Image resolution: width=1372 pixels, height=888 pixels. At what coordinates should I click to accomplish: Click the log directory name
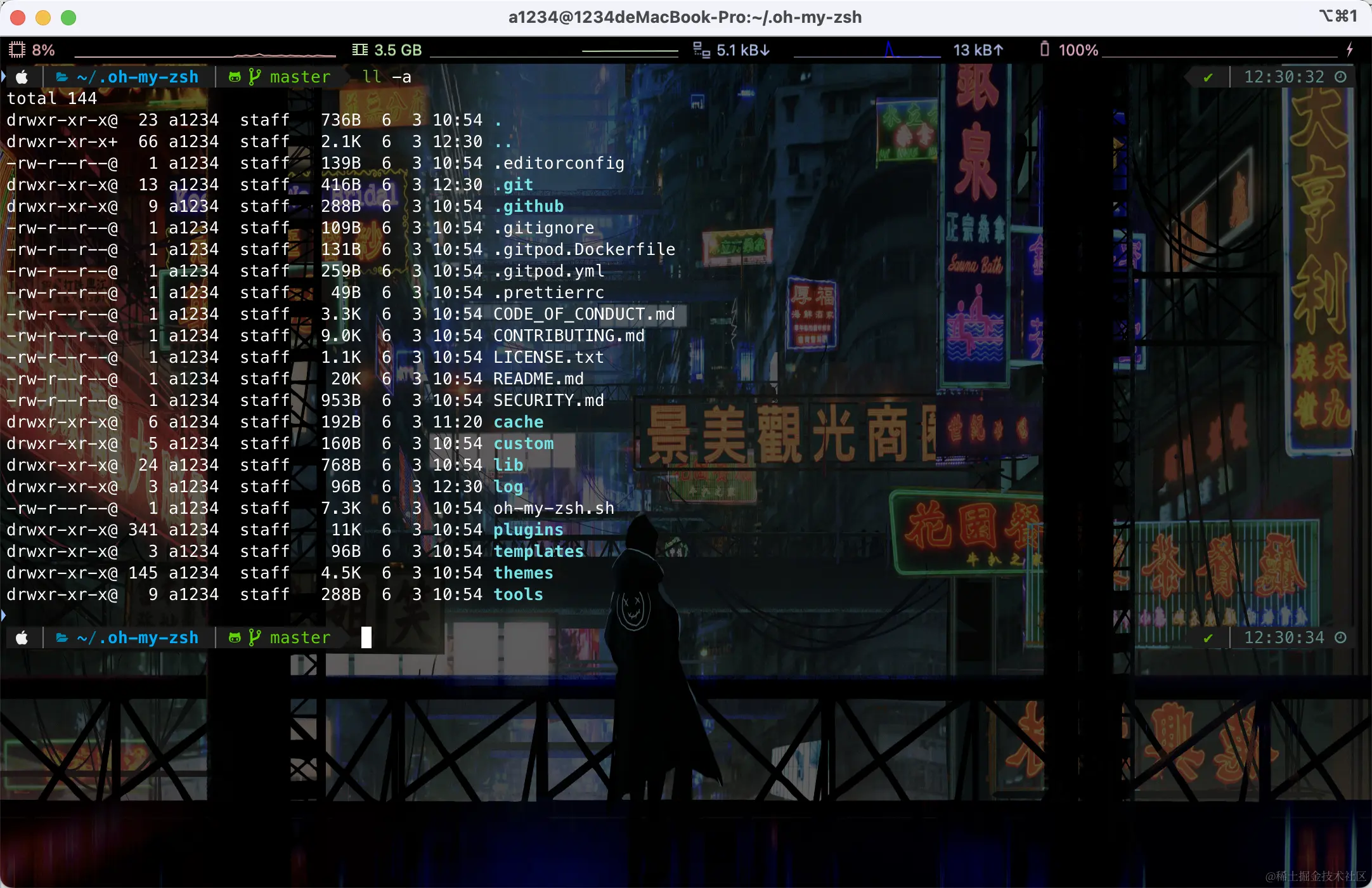click(x=508, y=486)
